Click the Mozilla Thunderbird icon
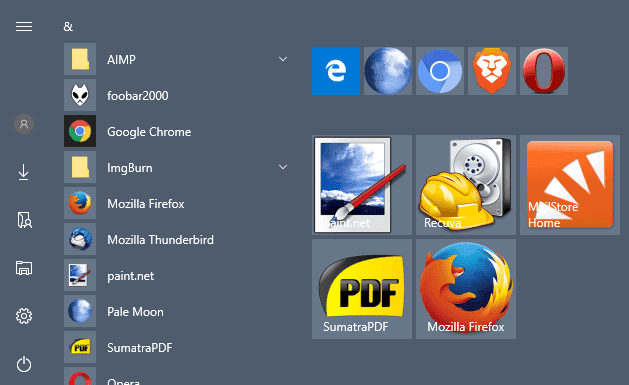This screenshot has width=629, height=385. click(x=80, y=239)
